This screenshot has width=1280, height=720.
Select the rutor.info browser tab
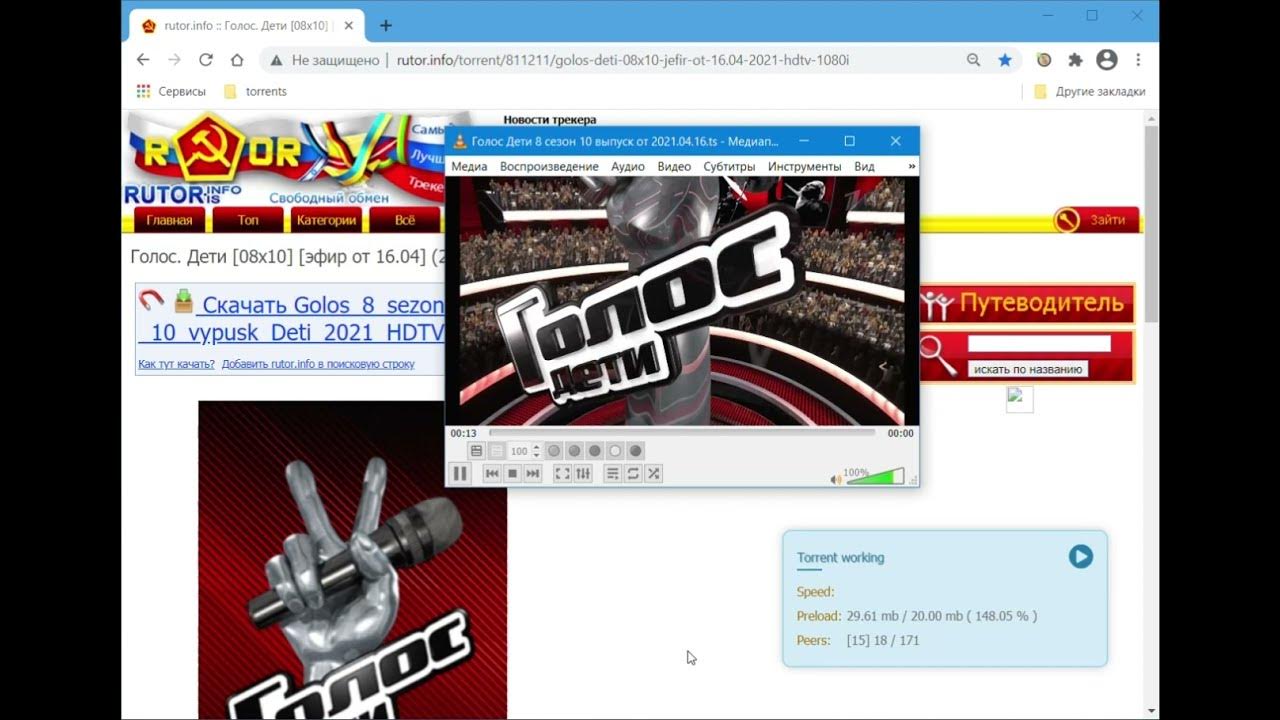click(x=248, y=26)
